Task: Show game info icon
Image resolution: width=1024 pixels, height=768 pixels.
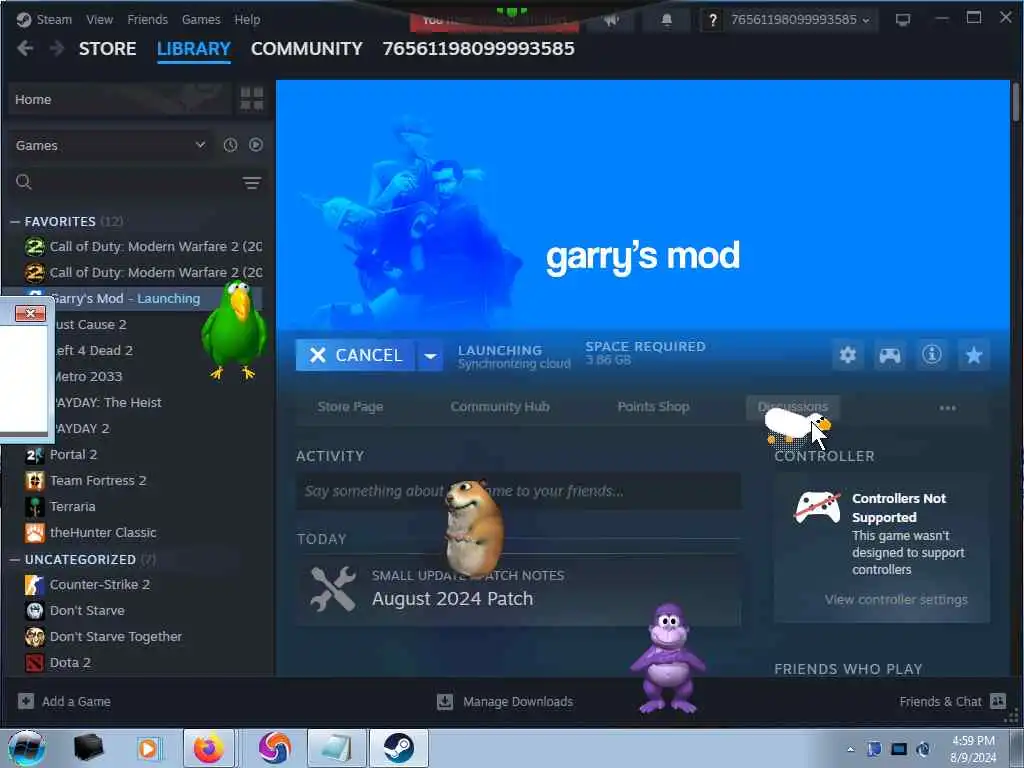Action: tap(931, 355)
